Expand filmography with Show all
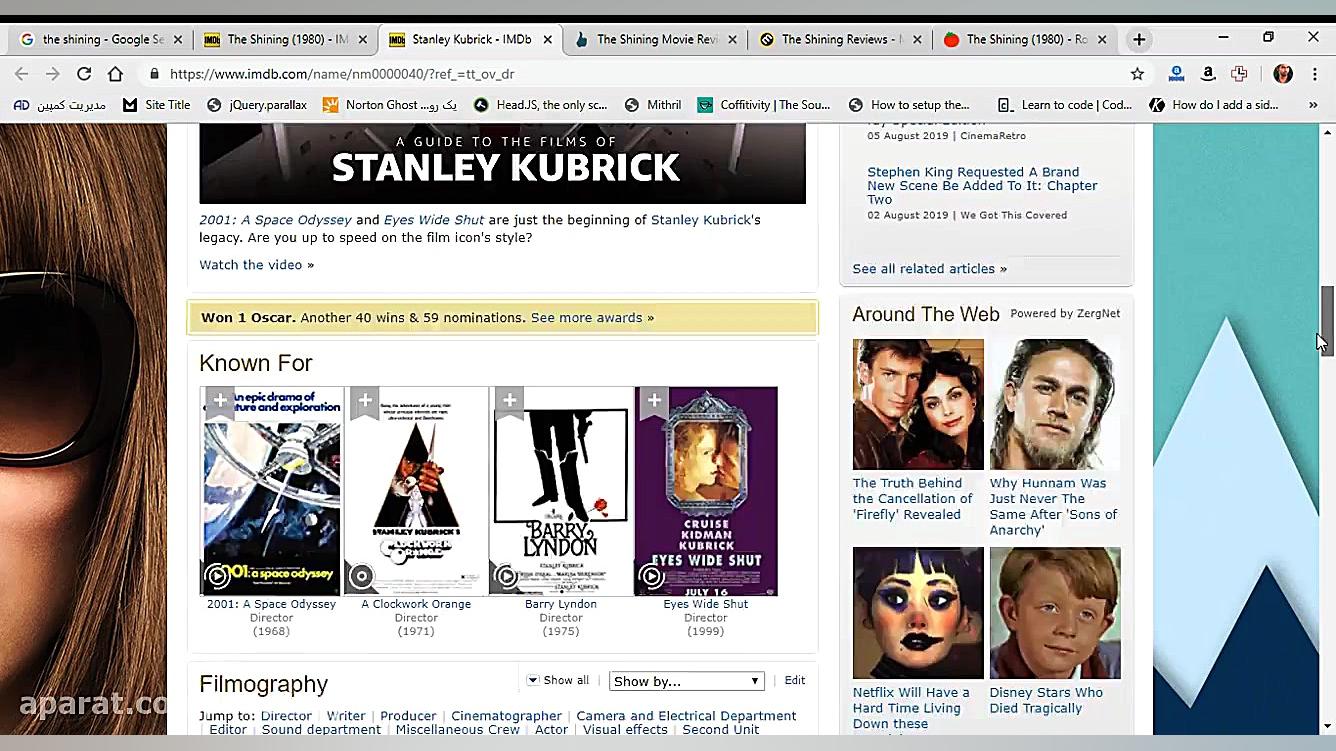This screenshot has height=751, width=1336. pos(558,680)
